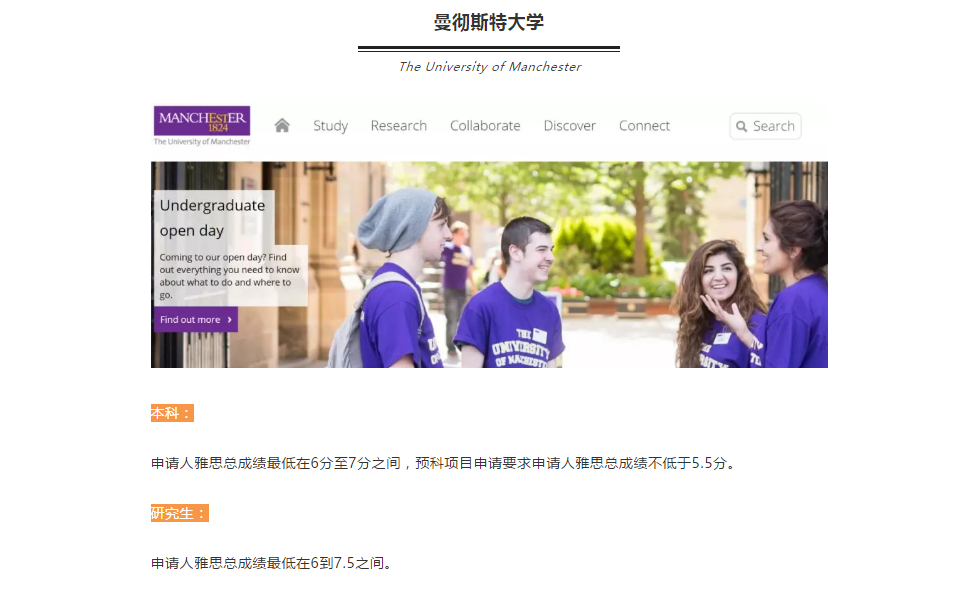Click the orange 研究生： label

[180, 513]
